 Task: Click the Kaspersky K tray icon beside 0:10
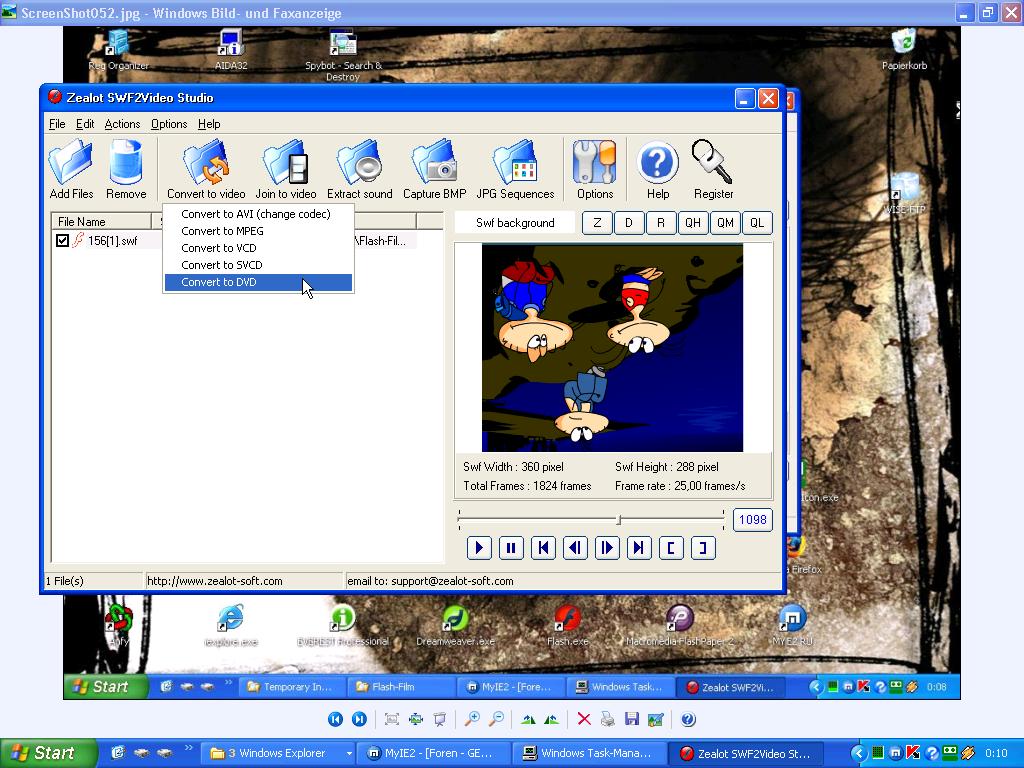point(913,754)
